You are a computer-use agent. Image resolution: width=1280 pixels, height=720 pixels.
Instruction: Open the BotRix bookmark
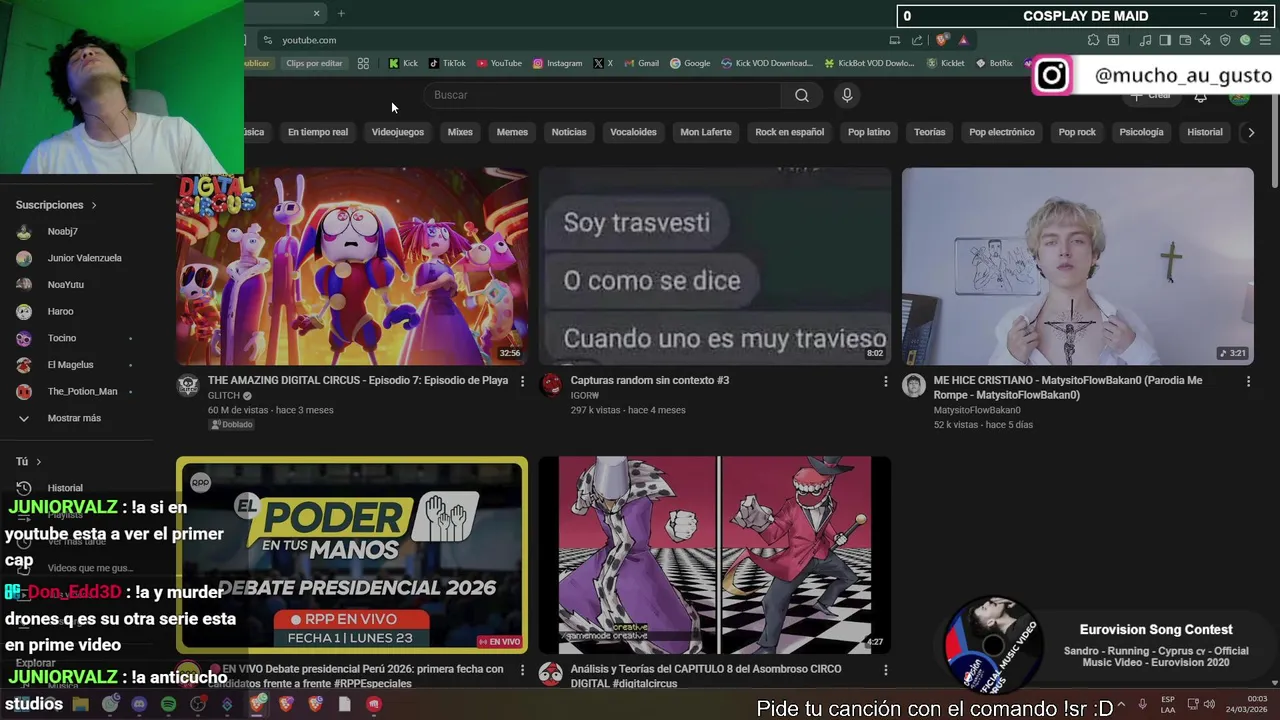994,63
